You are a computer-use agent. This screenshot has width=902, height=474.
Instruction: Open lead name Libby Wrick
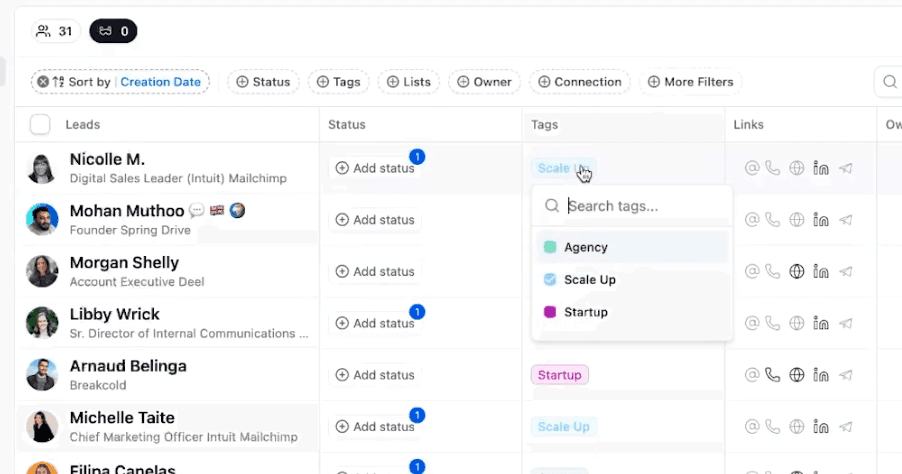114,315
